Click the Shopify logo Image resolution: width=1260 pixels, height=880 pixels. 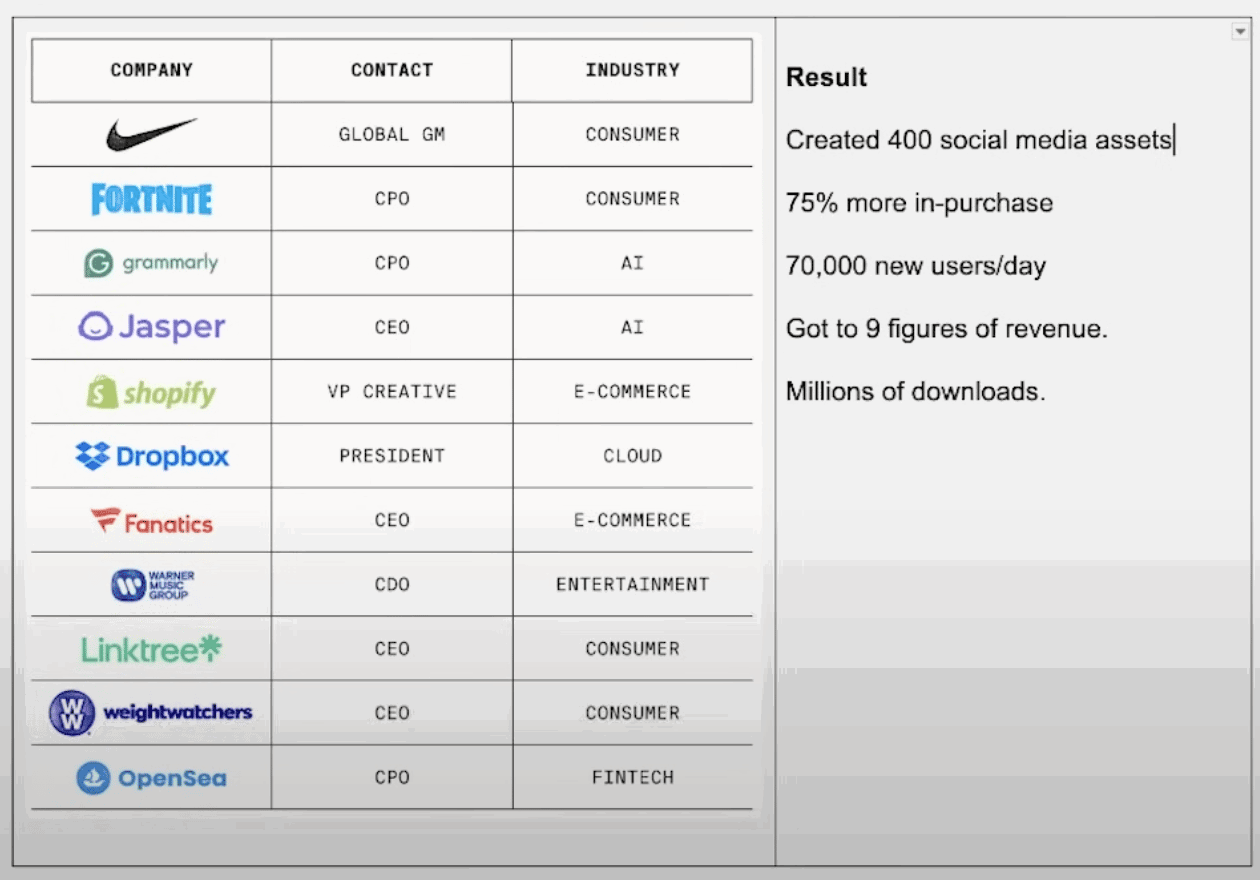click(151, 392)
